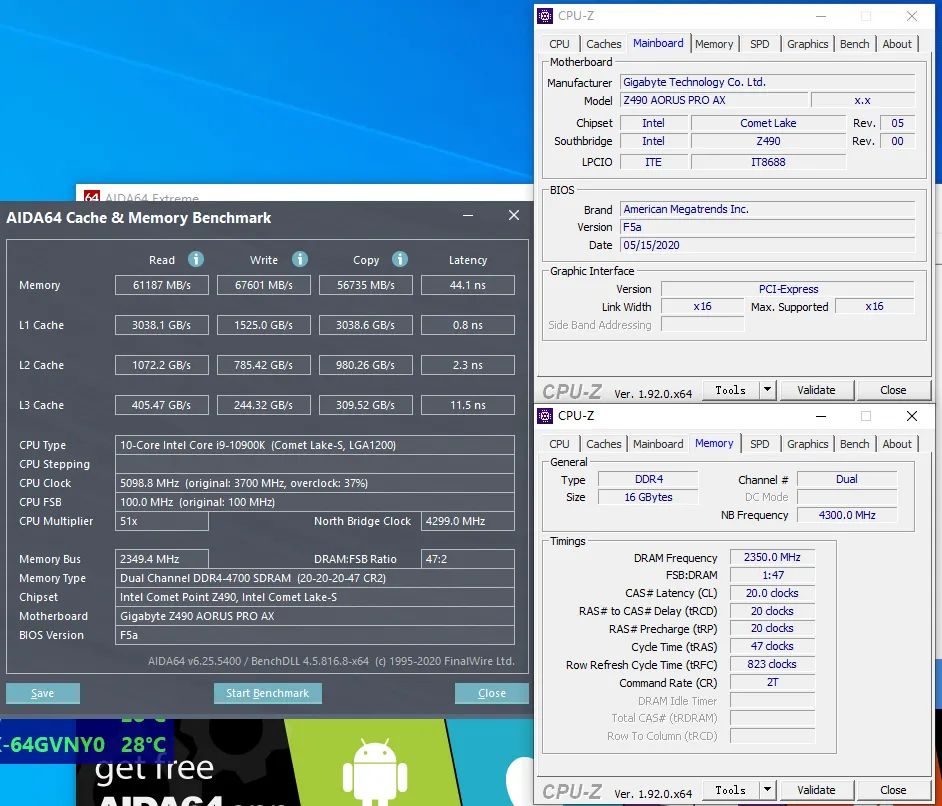Screen dimensions: 942x806
Task: Open SPD tab in top CPU-Z window
Action: [759, 44]
